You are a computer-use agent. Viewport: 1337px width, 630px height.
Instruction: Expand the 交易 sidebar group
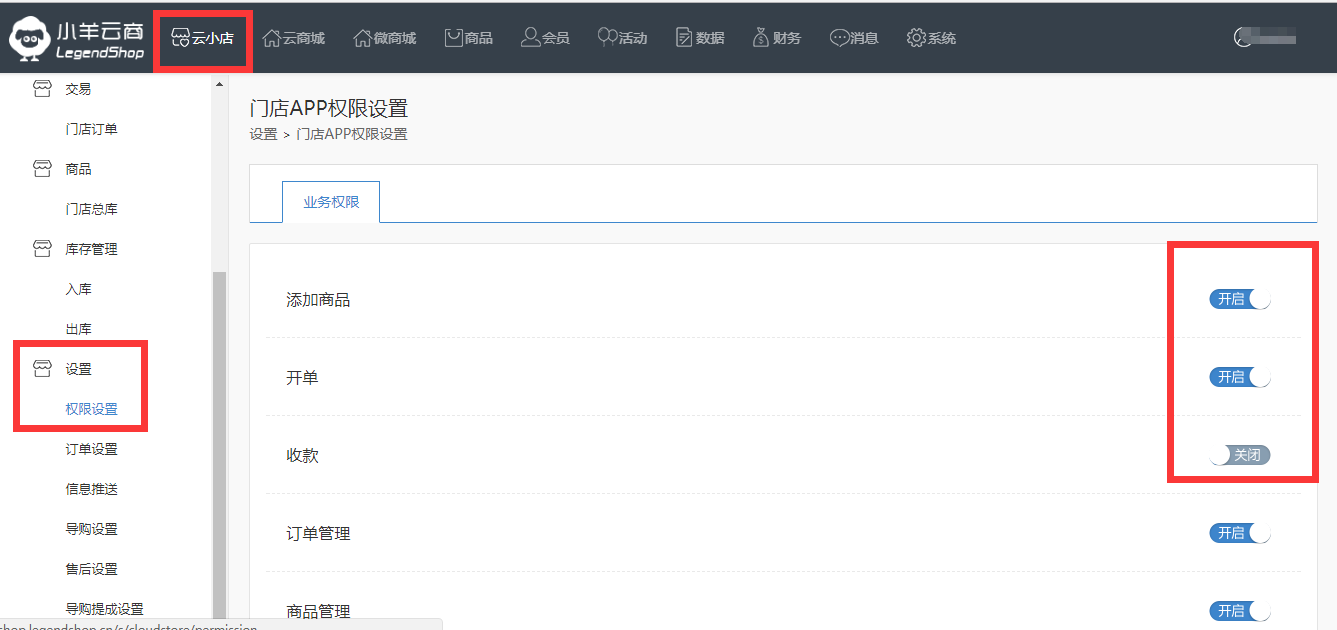(x=77, y=89)
